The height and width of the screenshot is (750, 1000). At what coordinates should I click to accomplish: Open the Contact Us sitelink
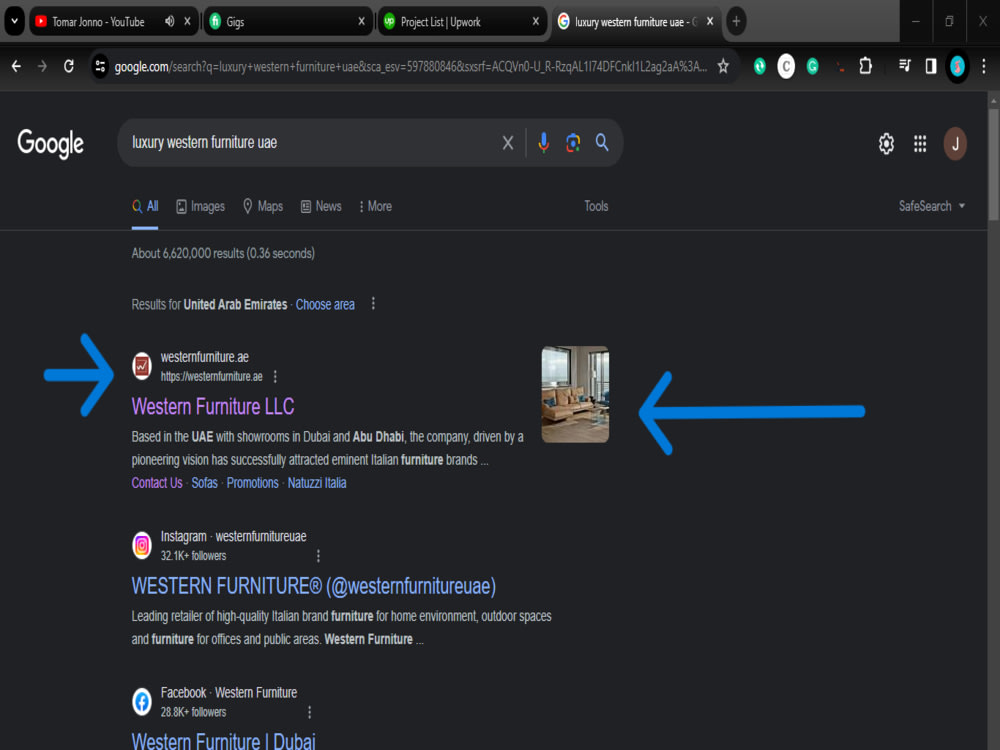pyautogui.click(x=157, y=483)
